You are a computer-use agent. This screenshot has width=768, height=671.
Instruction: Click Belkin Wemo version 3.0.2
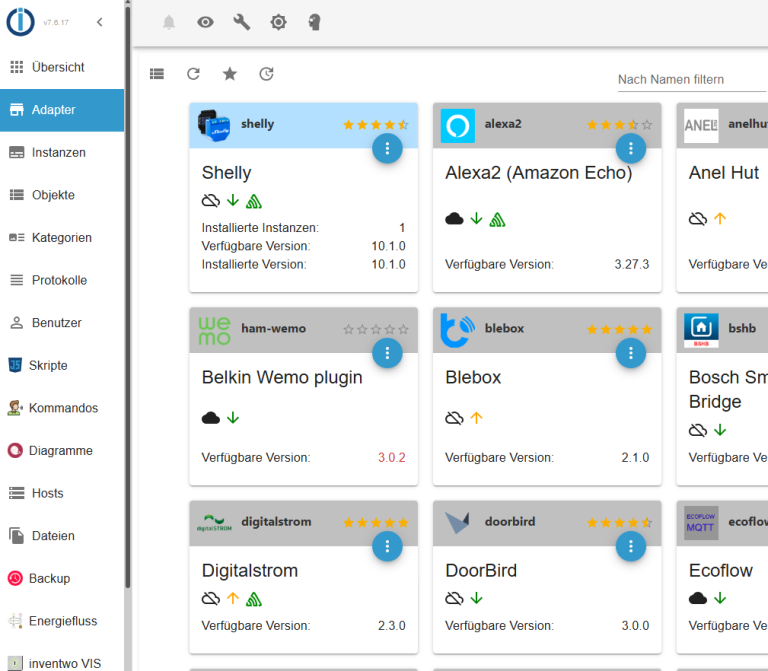pyautogui.click(x=391, y=457)
